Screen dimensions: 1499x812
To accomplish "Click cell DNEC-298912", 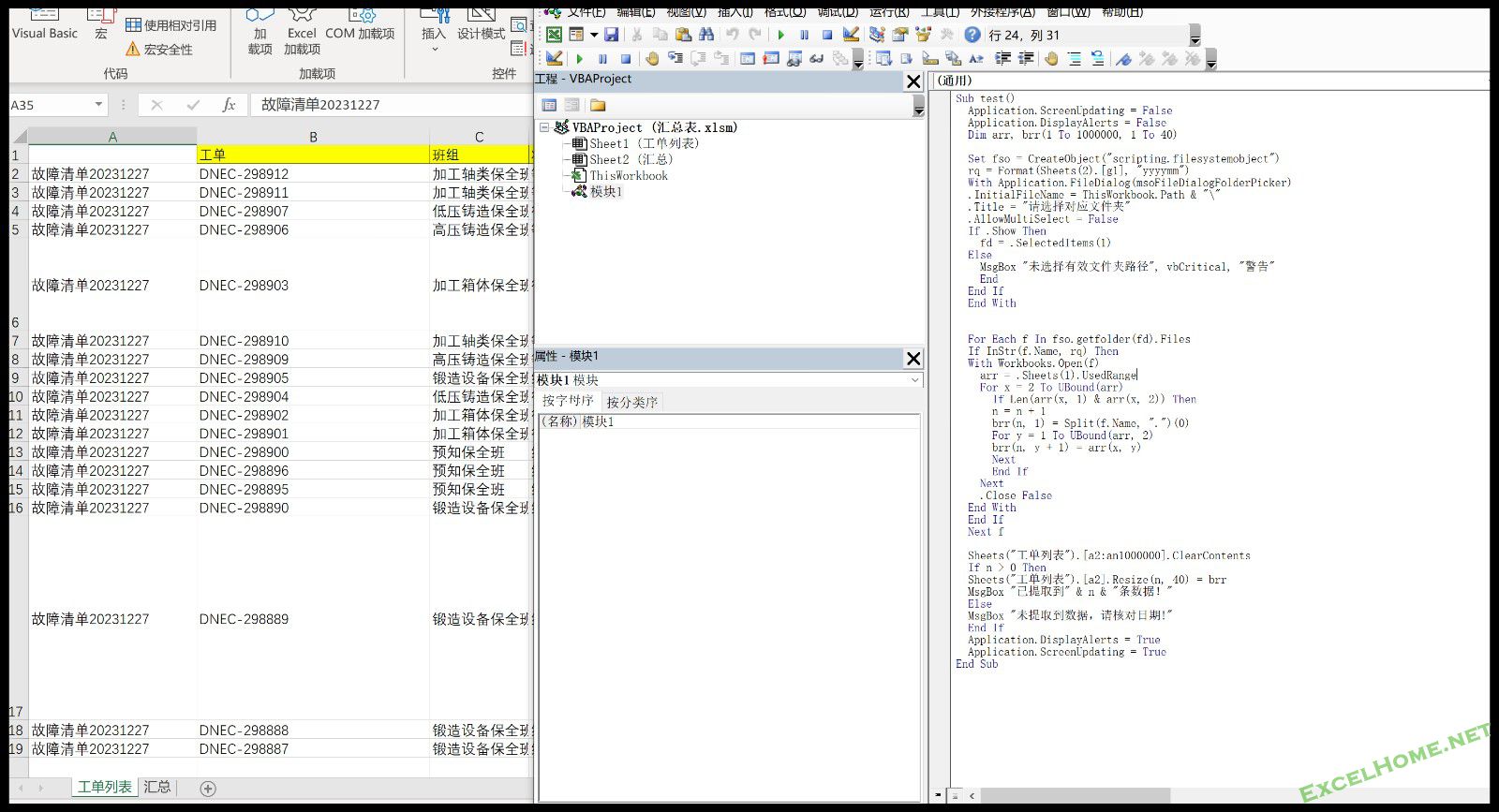I will [x=313, y=173].
